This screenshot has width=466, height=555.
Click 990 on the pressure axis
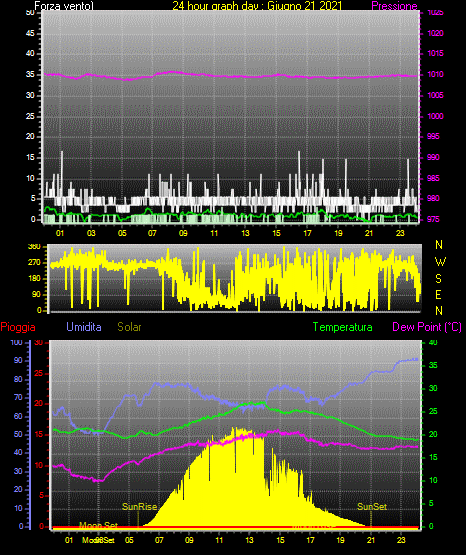[x=433, y=157]
